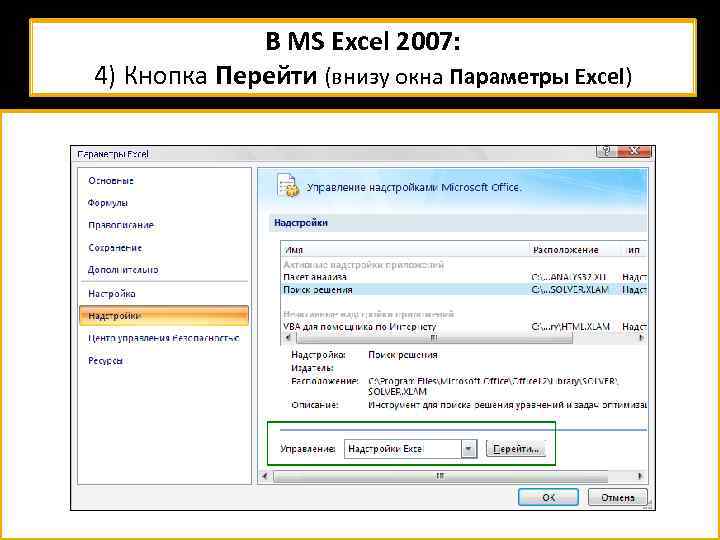Open the Дополнительно settings

click(123, 270)
